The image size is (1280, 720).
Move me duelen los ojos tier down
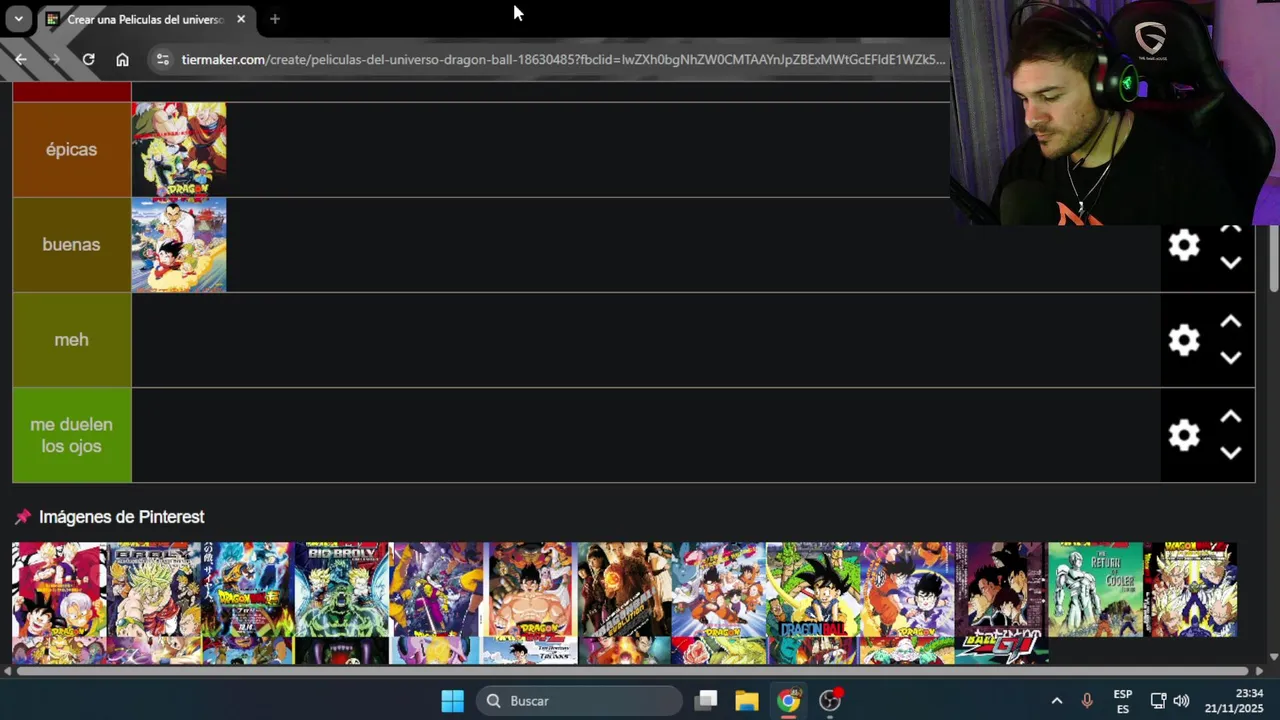point(1231,452)
